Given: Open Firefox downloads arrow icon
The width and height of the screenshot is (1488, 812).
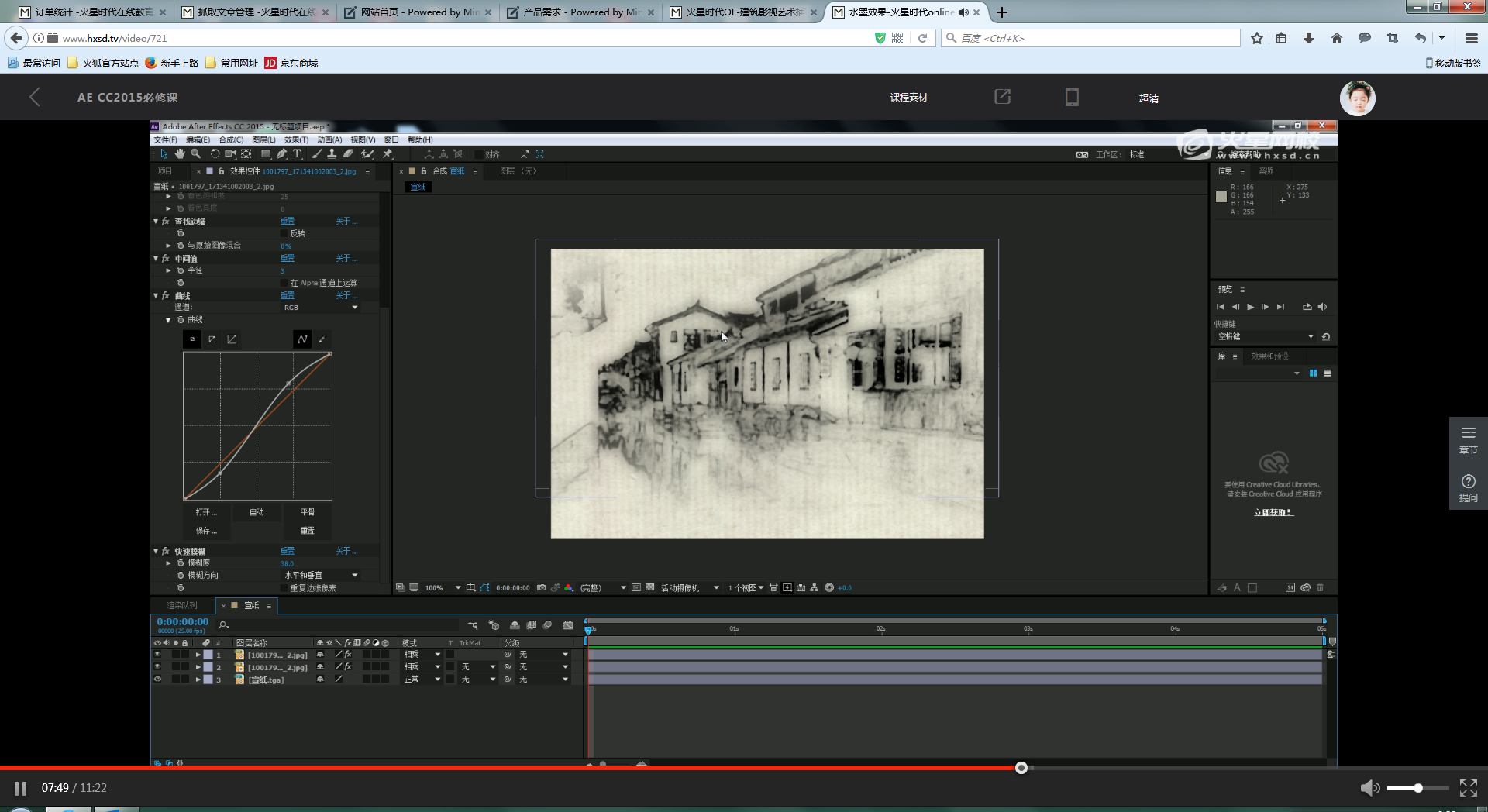Looking at the screenshot, I should point(1309,38).
